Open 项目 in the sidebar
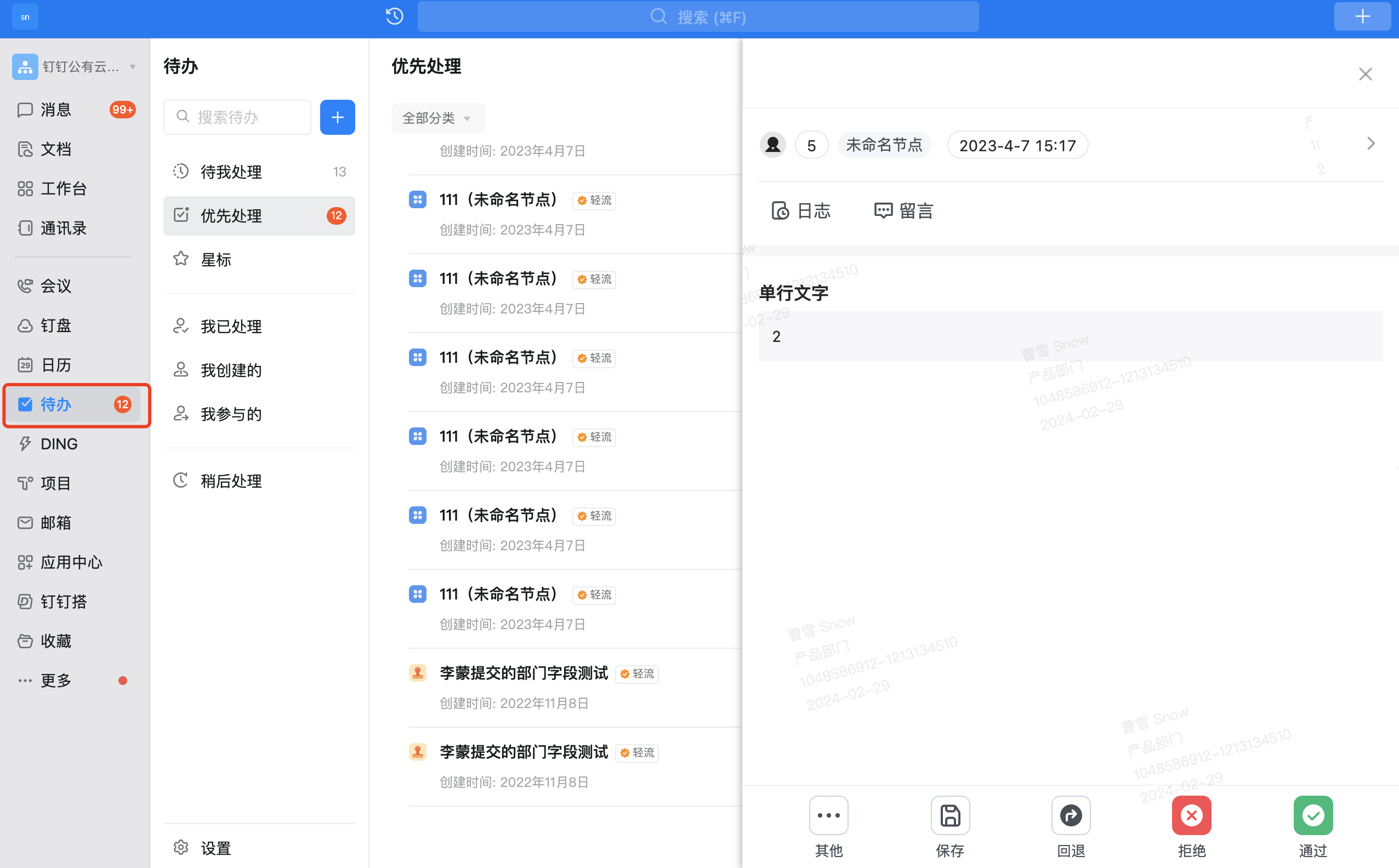This screenshot has width=1399, height=868. (x=75, y=483)
